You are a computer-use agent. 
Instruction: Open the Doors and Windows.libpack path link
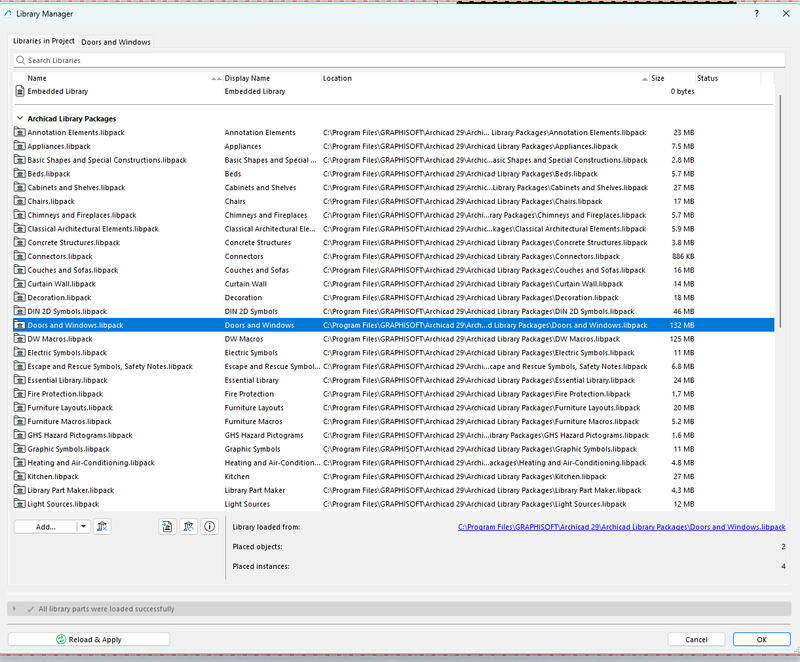tap(621, 527)
